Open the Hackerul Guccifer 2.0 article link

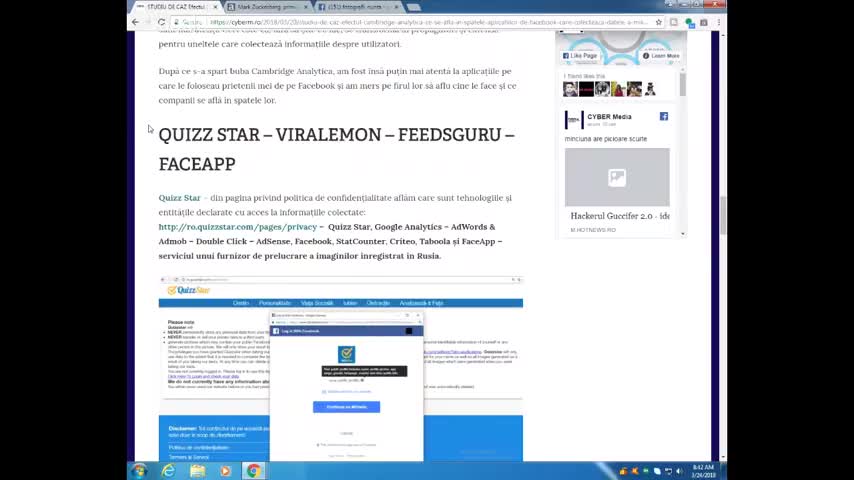coord(620,216)
